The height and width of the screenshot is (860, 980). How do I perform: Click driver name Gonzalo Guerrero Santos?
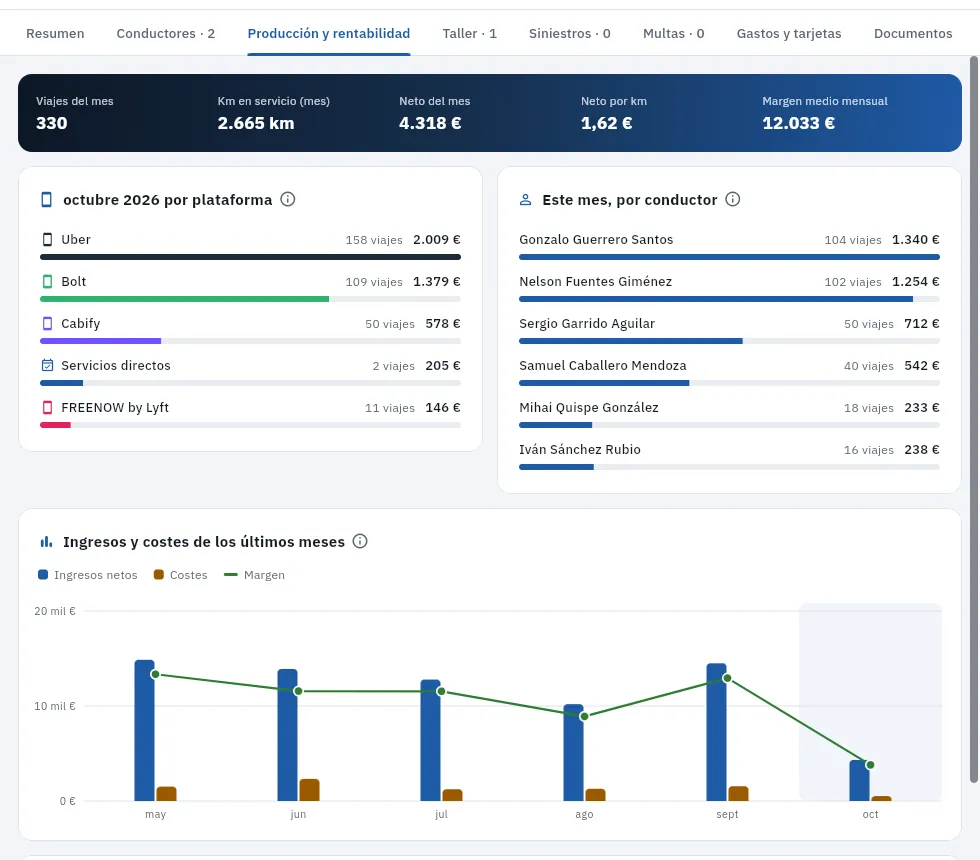(x=596, y=239)
